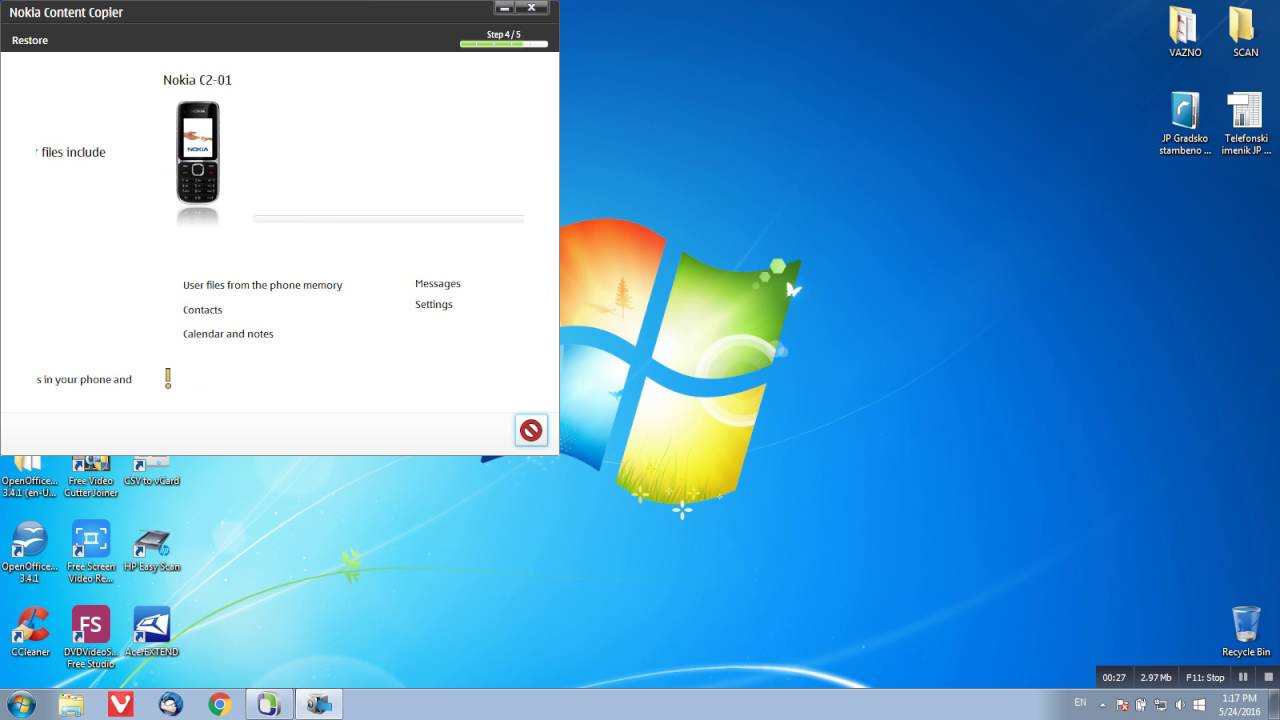The image size is (1280, 720).
Task: Click the recorder elapsed time 00:27
Action: click(1114, 677)
